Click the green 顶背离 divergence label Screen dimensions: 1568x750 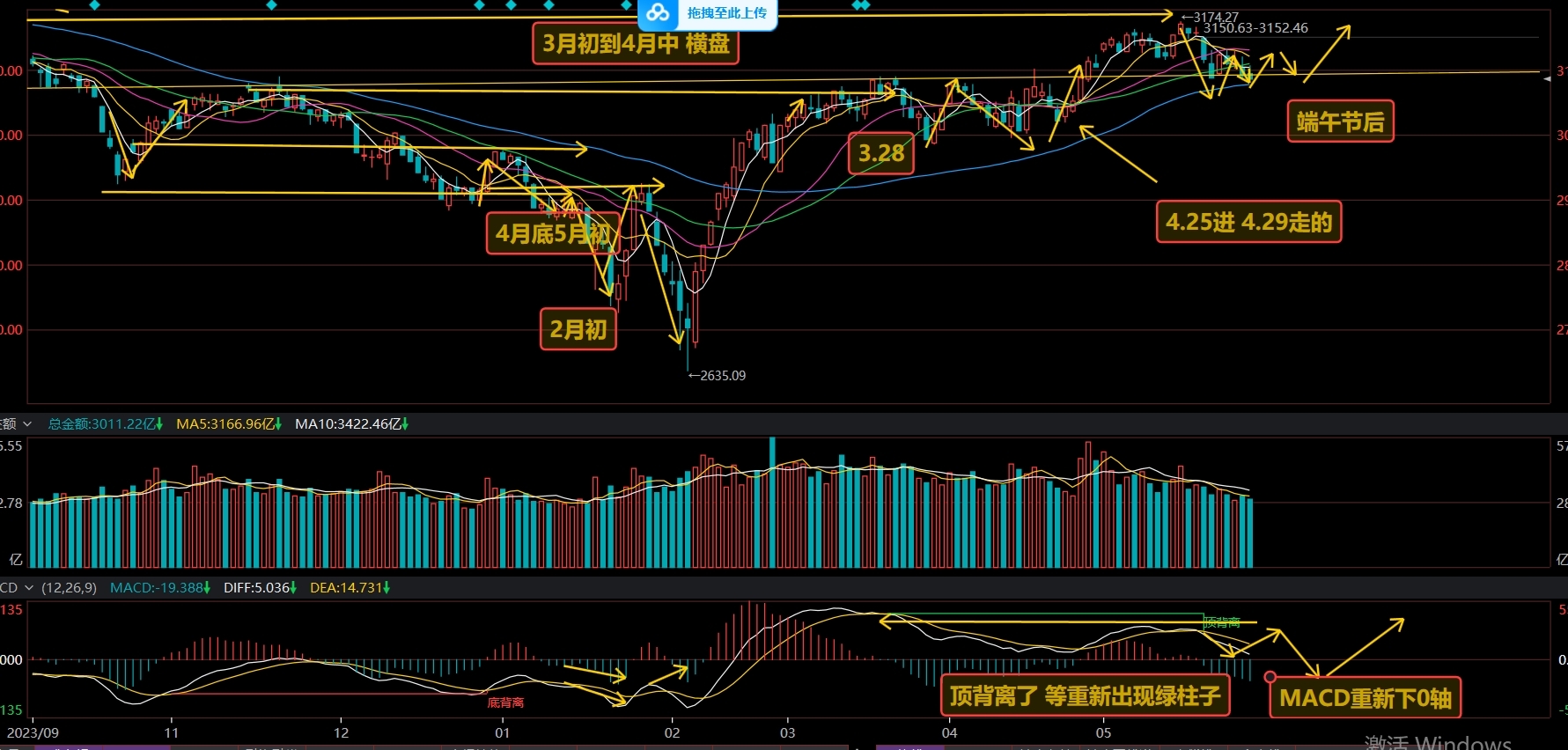[1223, 622]
